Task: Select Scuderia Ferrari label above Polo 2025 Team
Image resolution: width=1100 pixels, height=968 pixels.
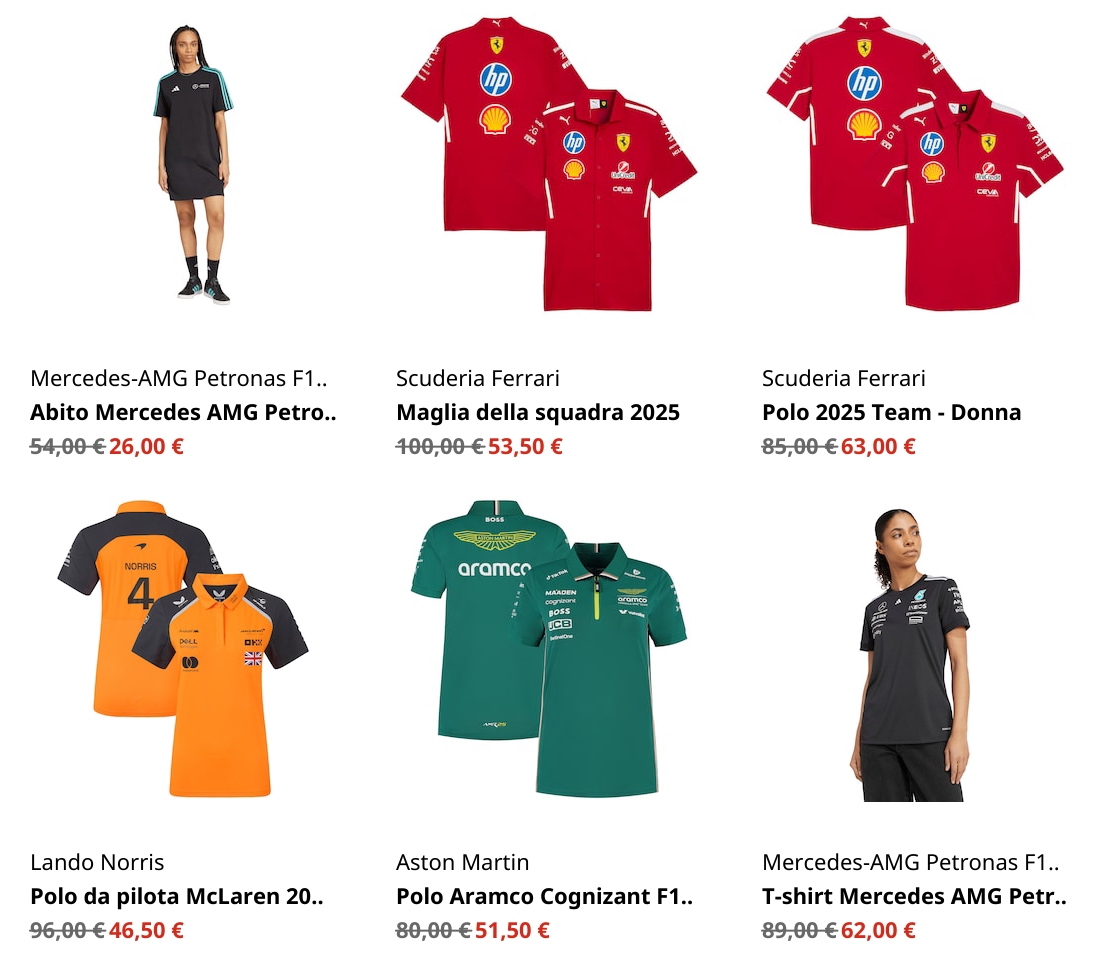Action: point(844,379)
